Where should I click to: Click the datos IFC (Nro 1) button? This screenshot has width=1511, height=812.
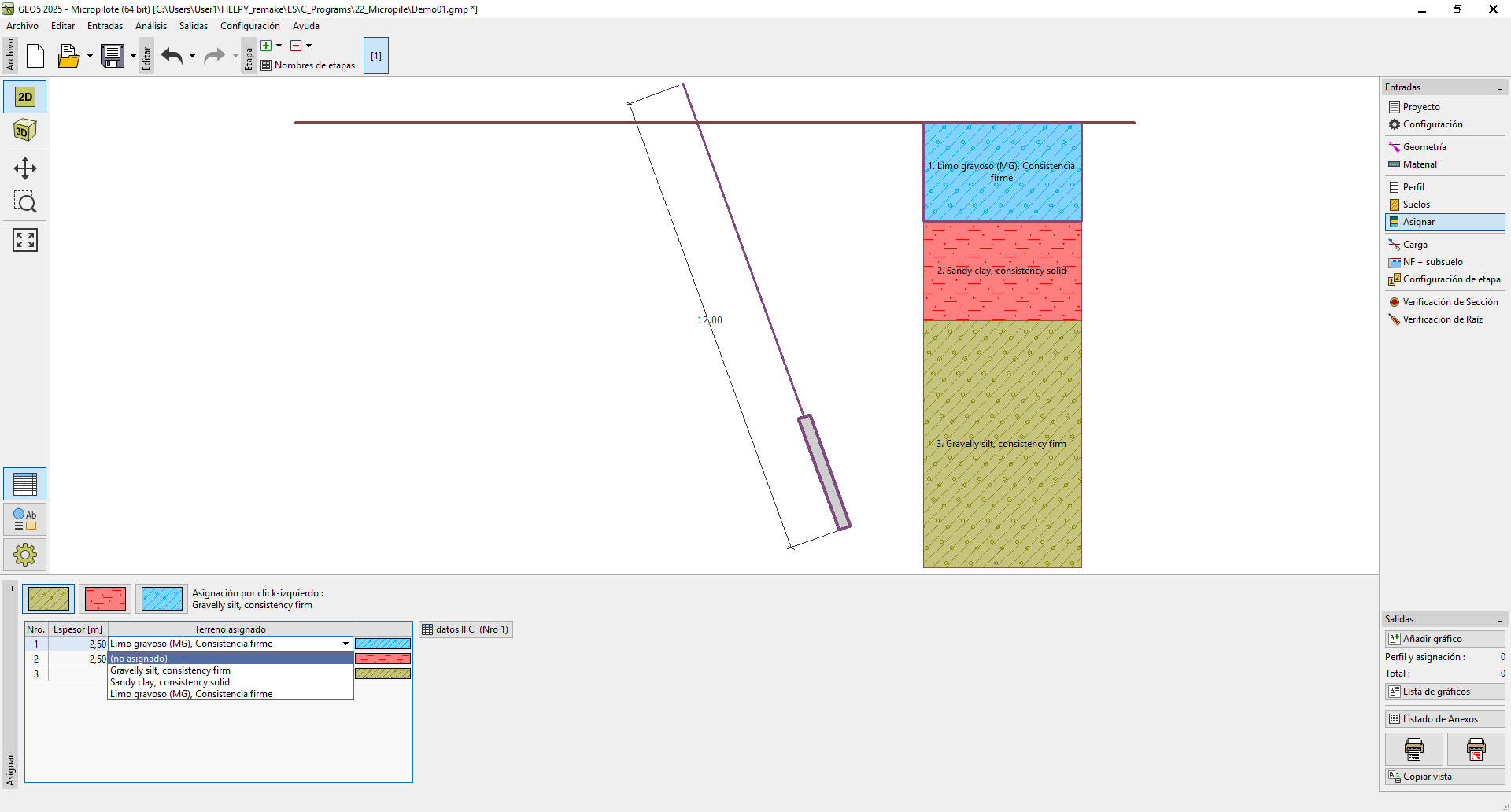pyautogui.click(x=466, y=629)
